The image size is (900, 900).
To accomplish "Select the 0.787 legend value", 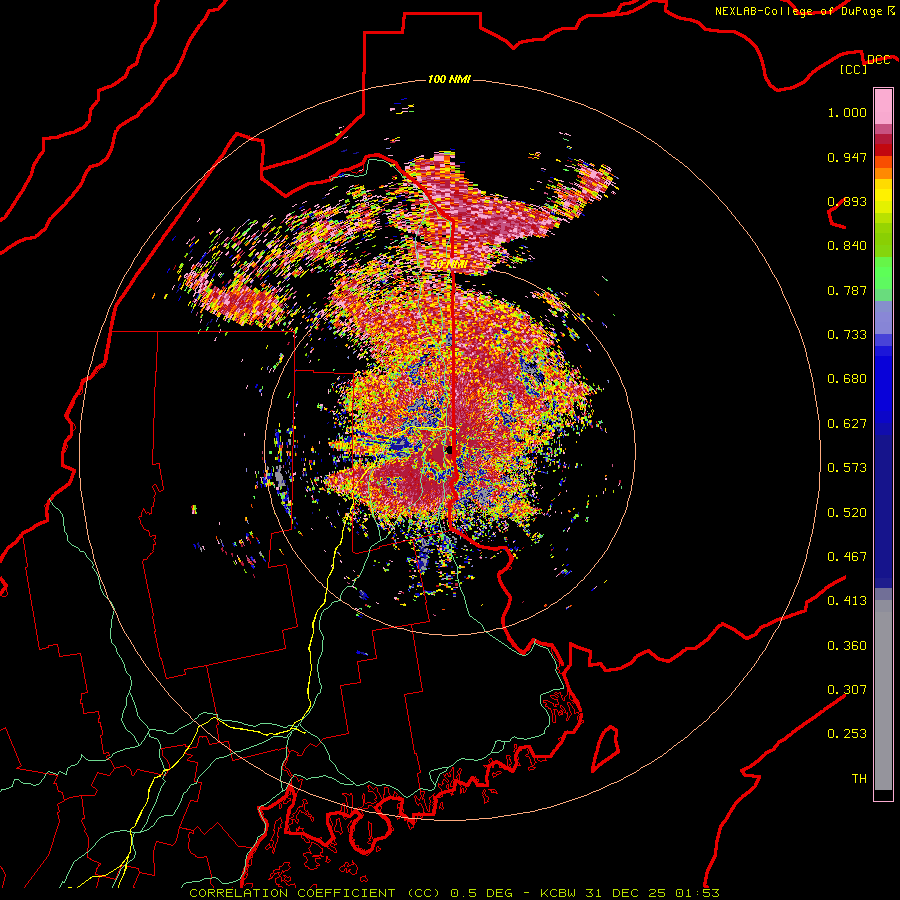I will (847, 290).
